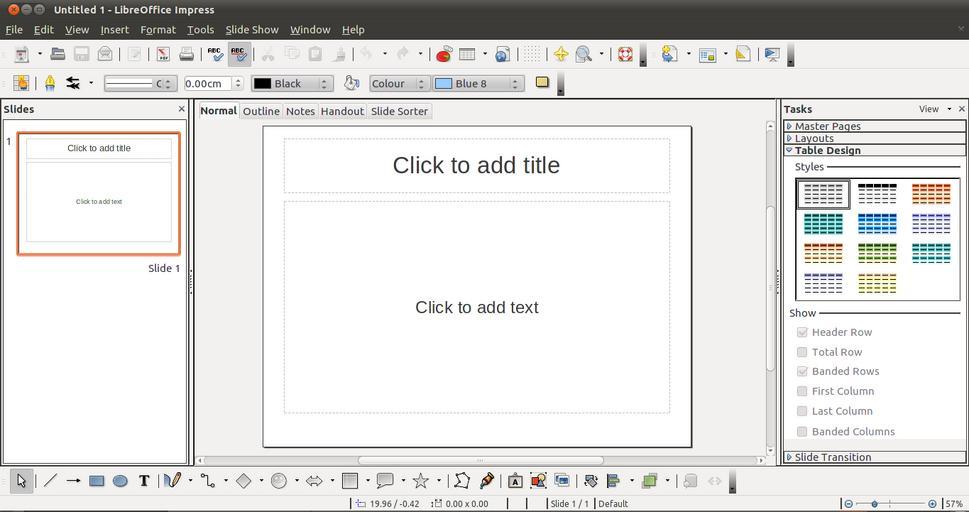Open the Slide Show menu
Image resolution: width=969 pixels, height=512 pixels.
(x=251, y=30)
